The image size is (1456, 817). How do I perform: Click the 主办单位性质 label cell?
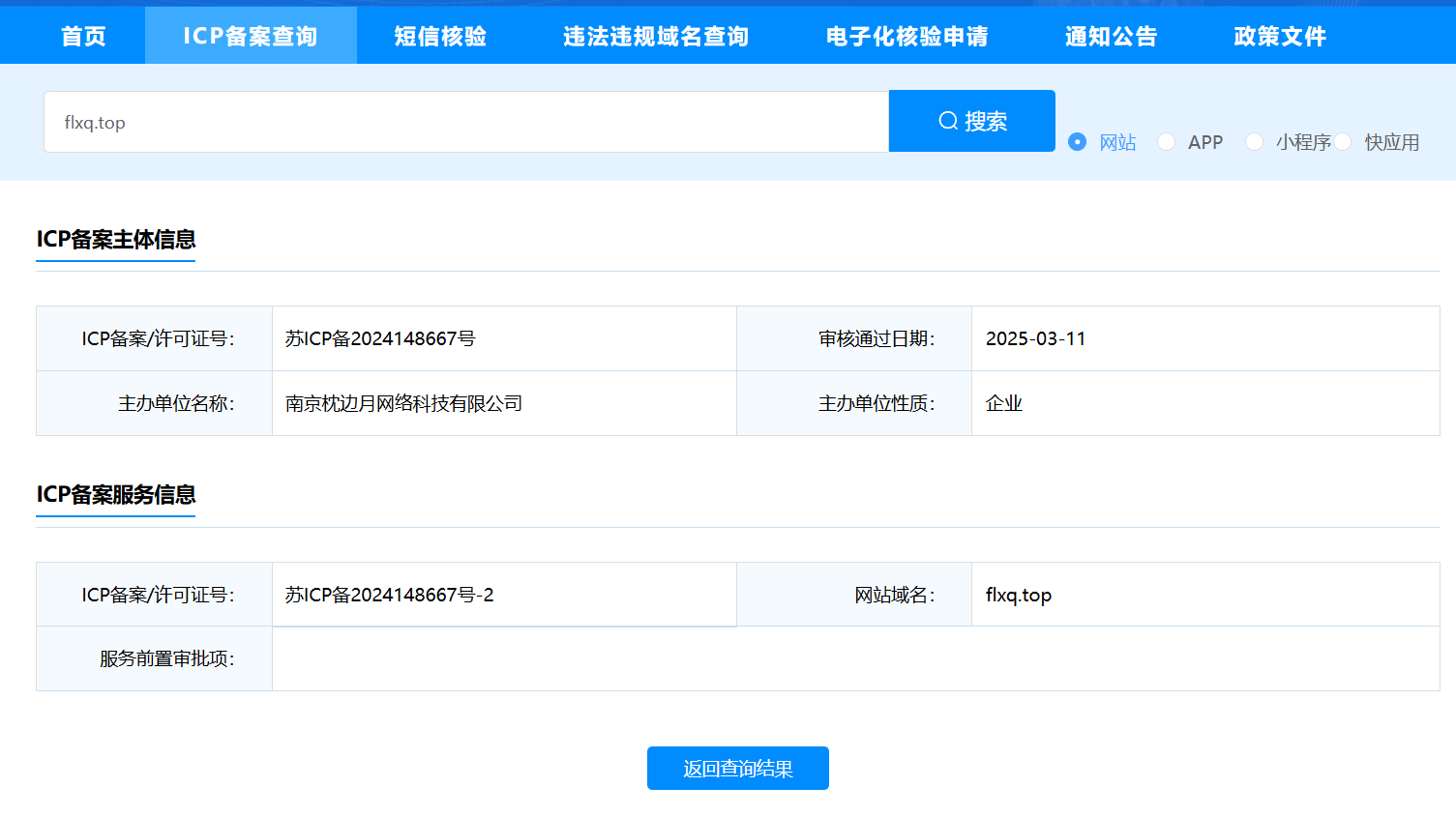pyautogui.click(x=854, y=403)
